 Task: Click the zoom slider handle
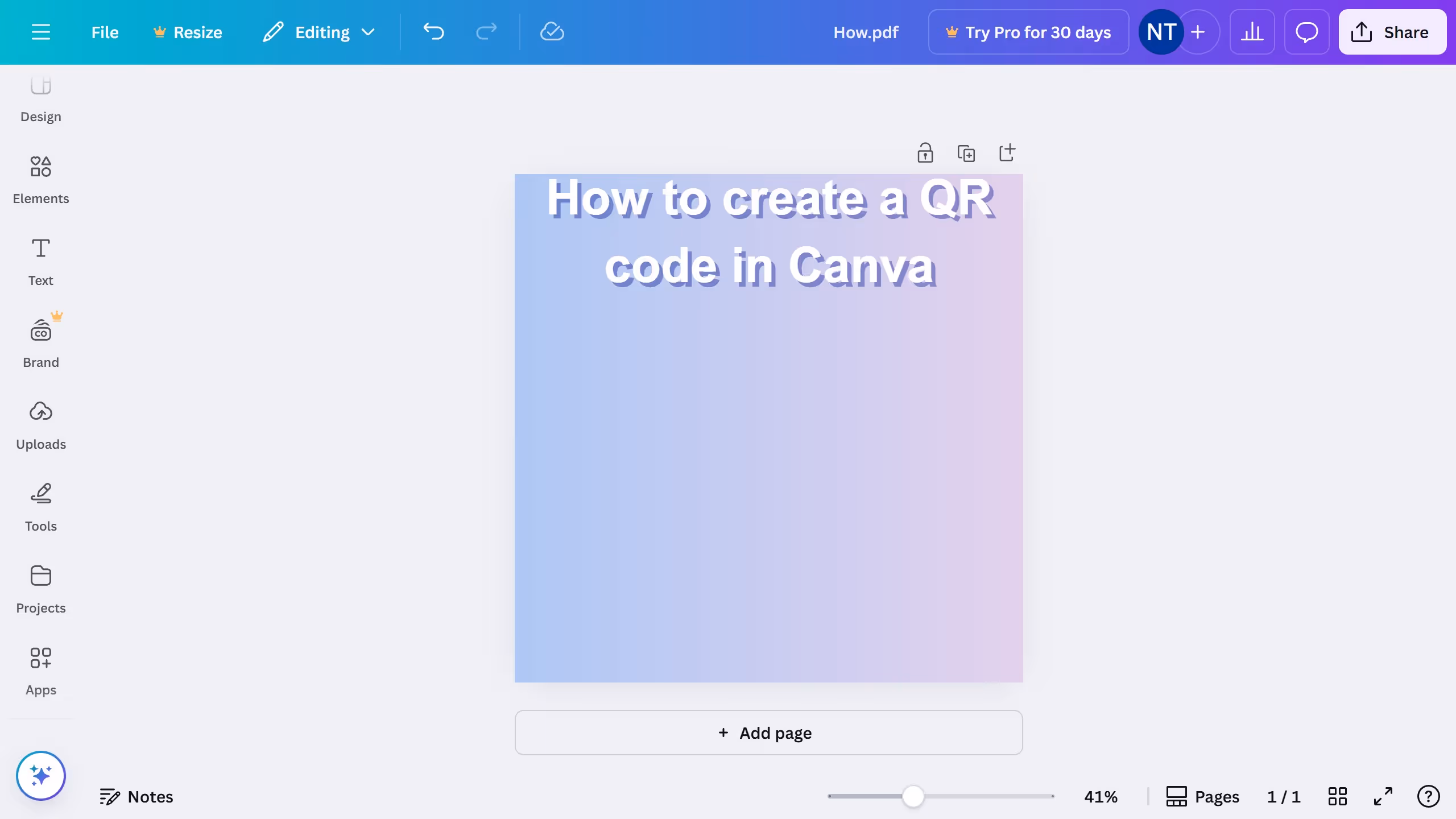(913, 796)
